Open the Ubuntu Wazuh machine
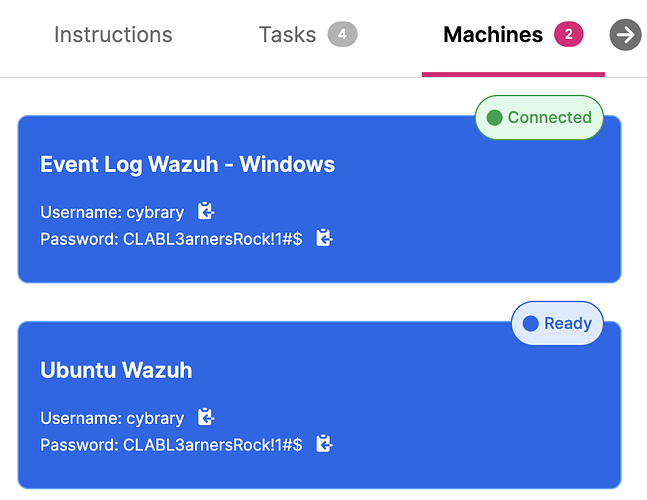 point(116,370)
